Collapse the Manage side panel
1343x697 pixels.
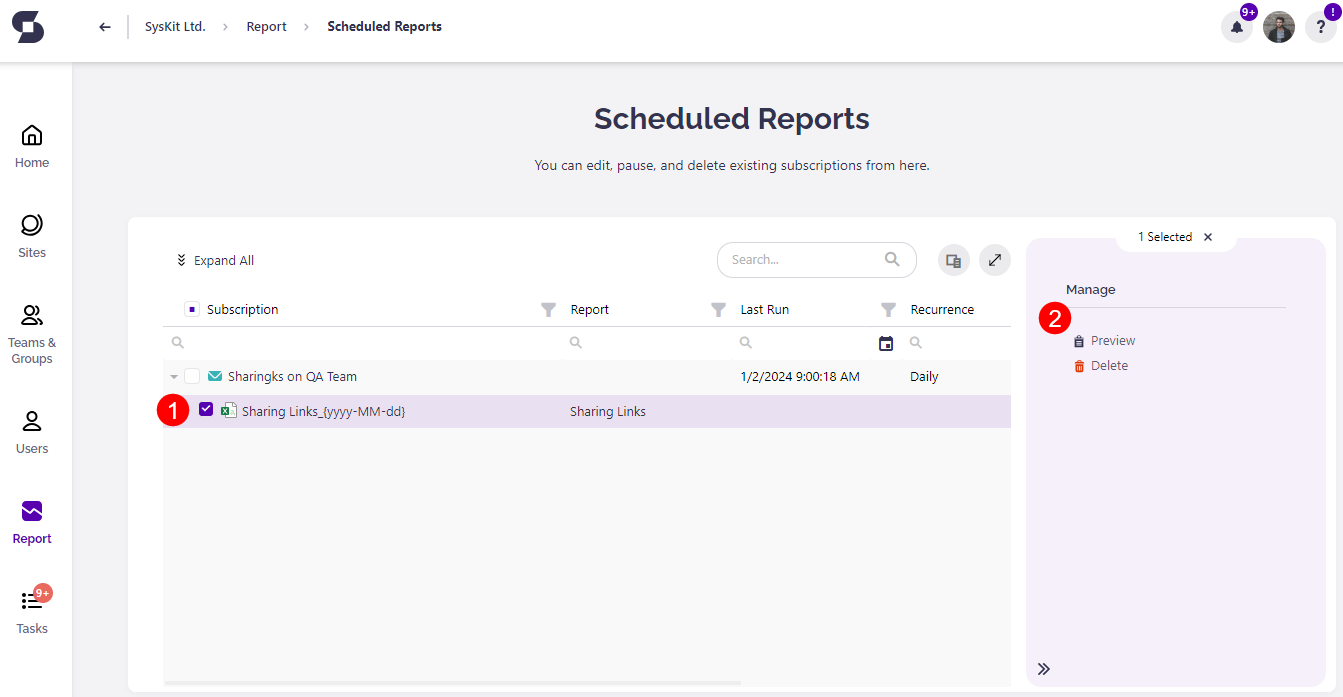point(1043,668)
